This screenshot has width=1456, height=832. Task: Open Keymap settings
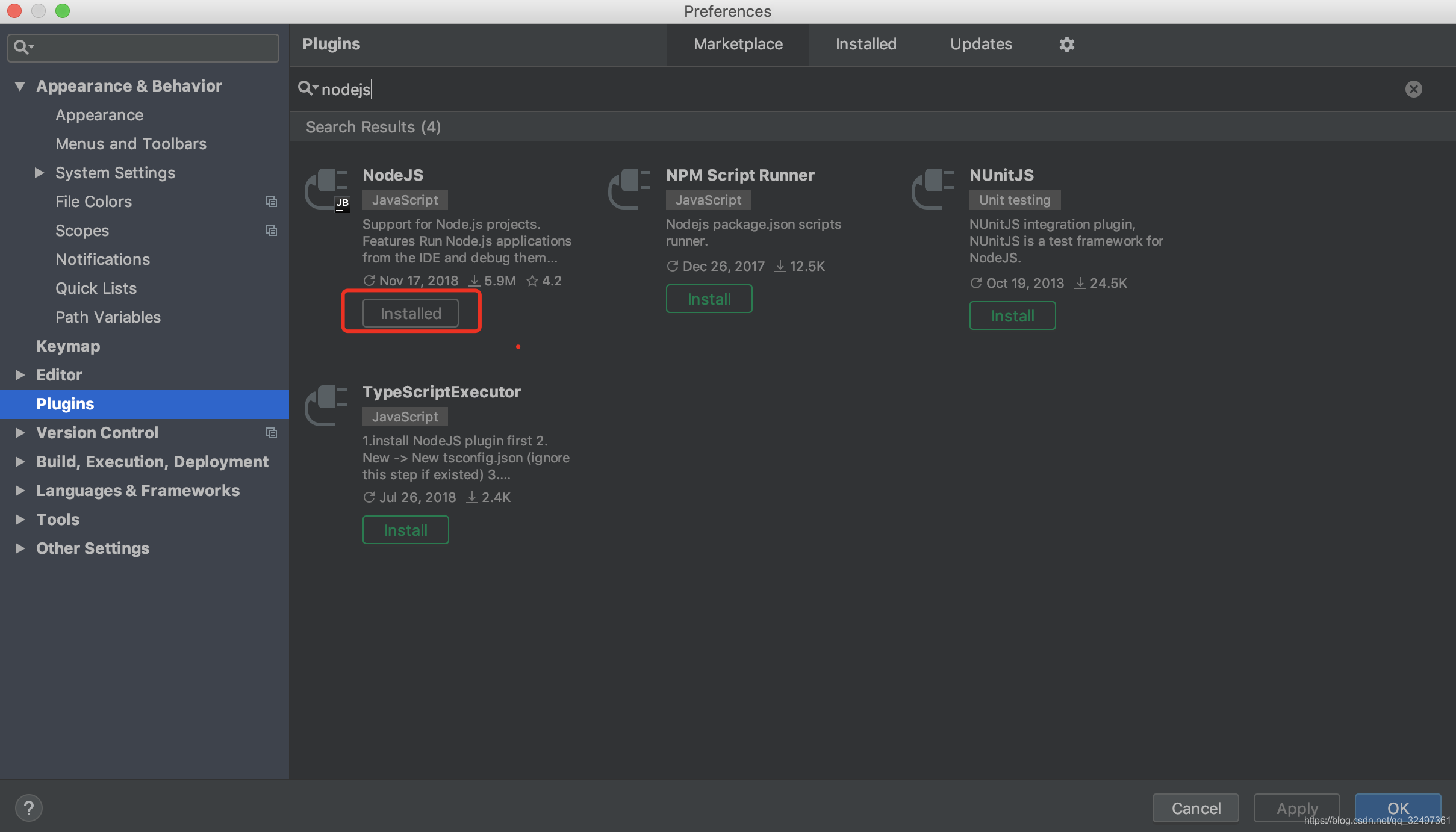68,346
